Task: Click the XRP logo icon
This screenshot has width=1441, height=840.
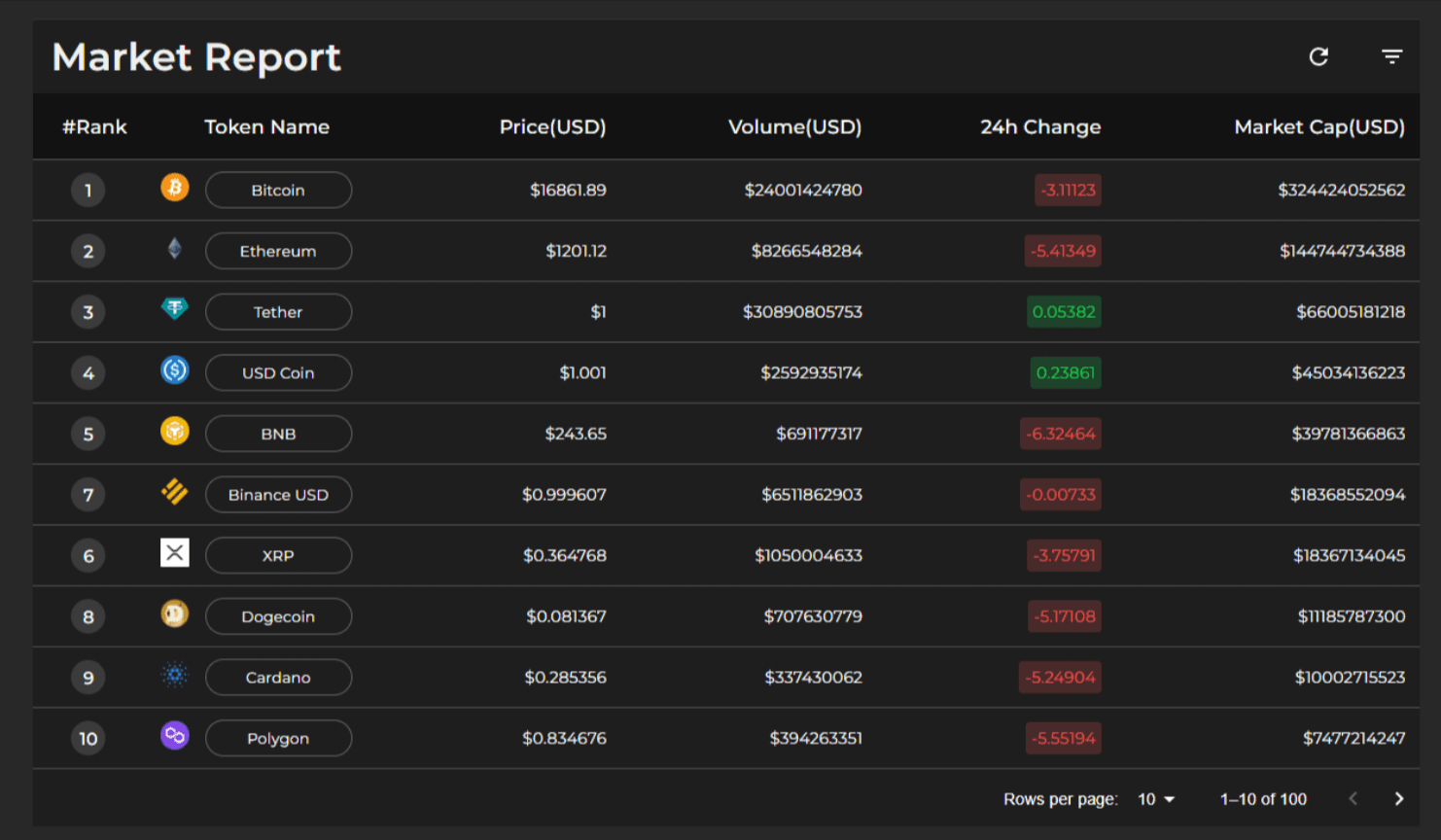Action: 175,553
